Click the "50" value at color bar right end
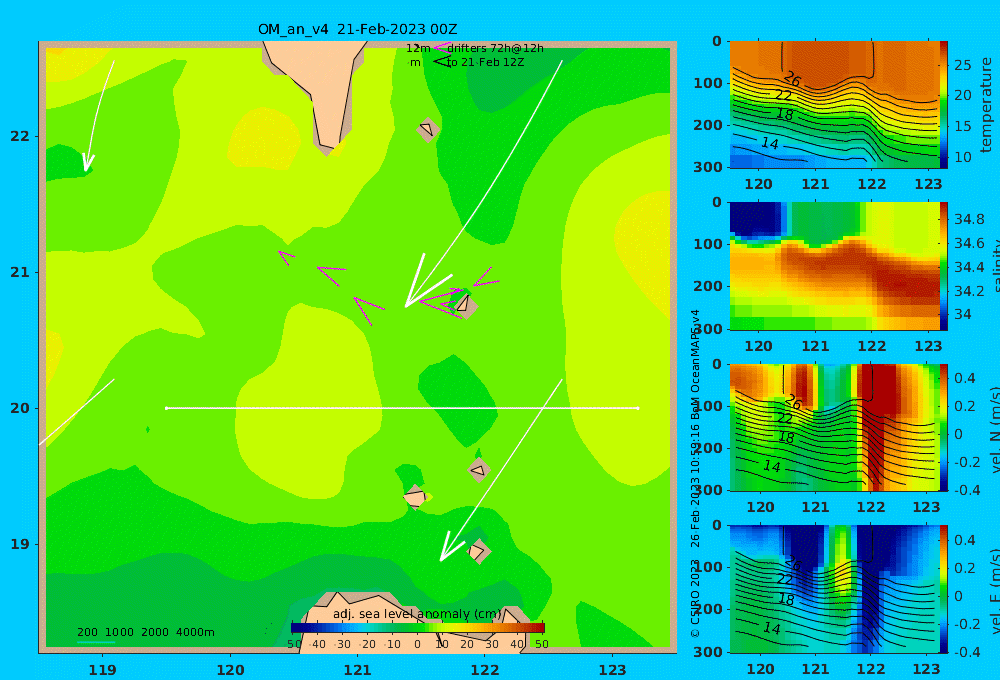This screenshot has width=1000, height=680. pos(541,644)
